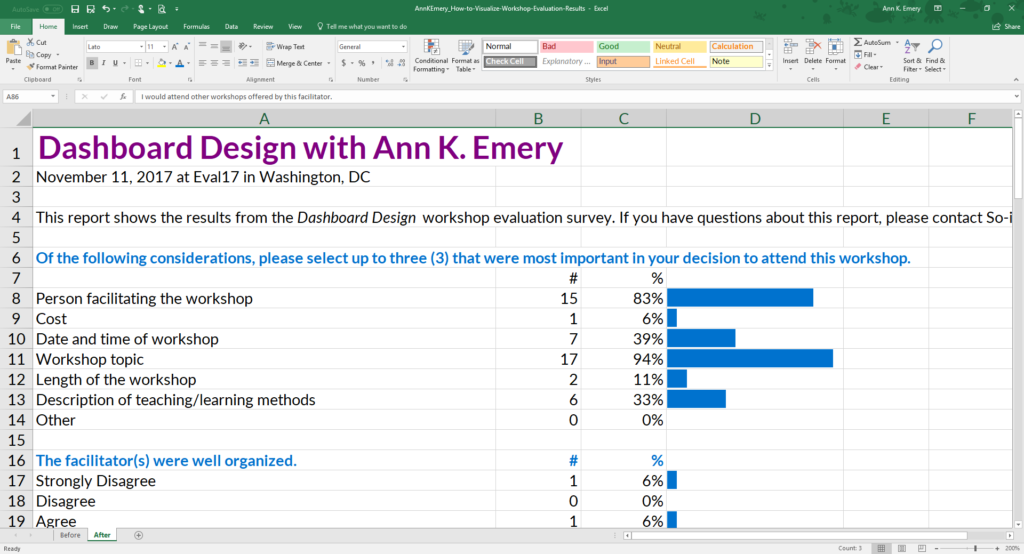The height and width of the screenshot is (554, 1024).
Task: Click the AutoSum sigma icon
Action: coord(858,42)
